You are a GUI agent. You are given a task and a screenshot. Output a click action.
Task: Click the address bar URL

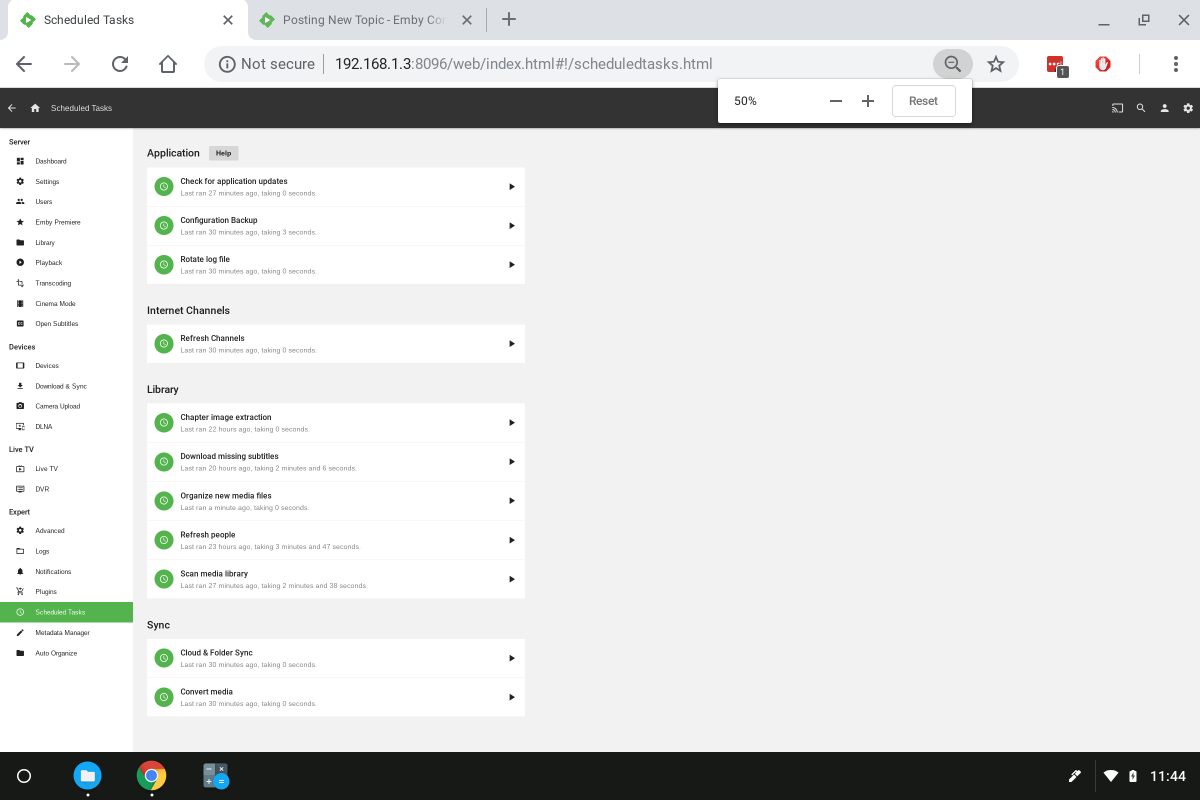coord(523,64)
